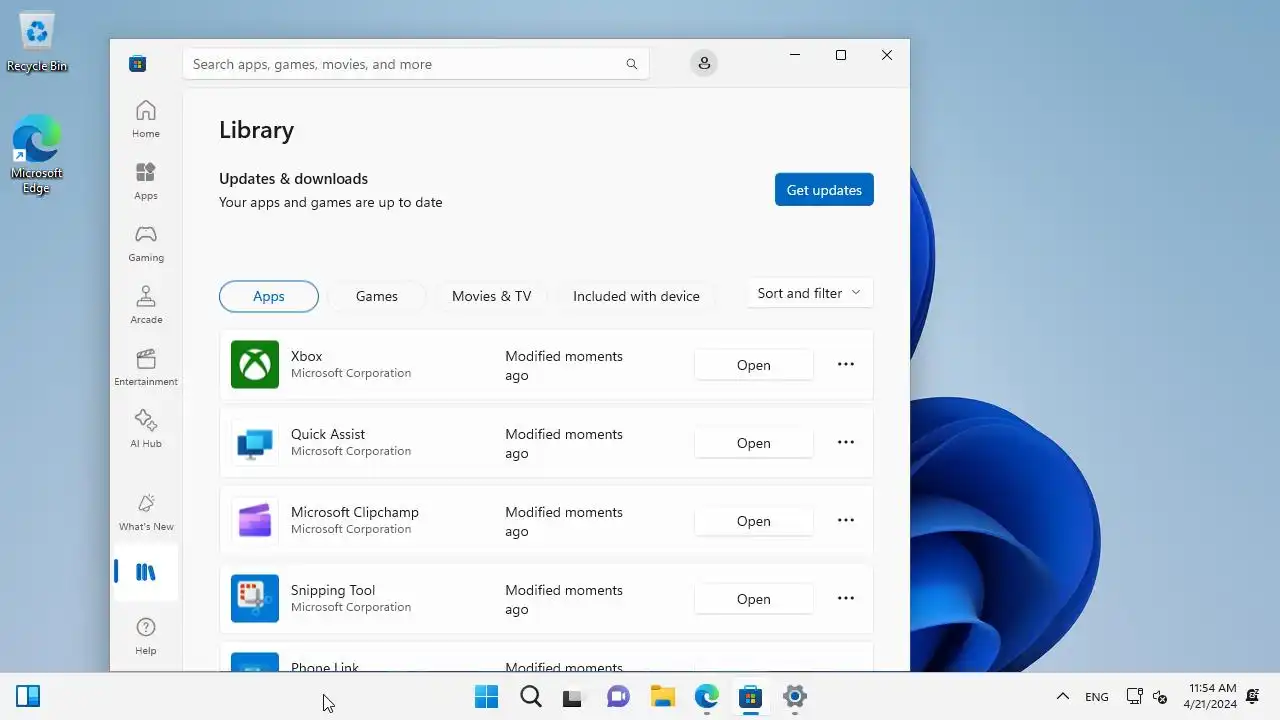Screen dimensions: 1280x720
Task: Open Widgets button on taskbar
Action: [x=28, y=696]
